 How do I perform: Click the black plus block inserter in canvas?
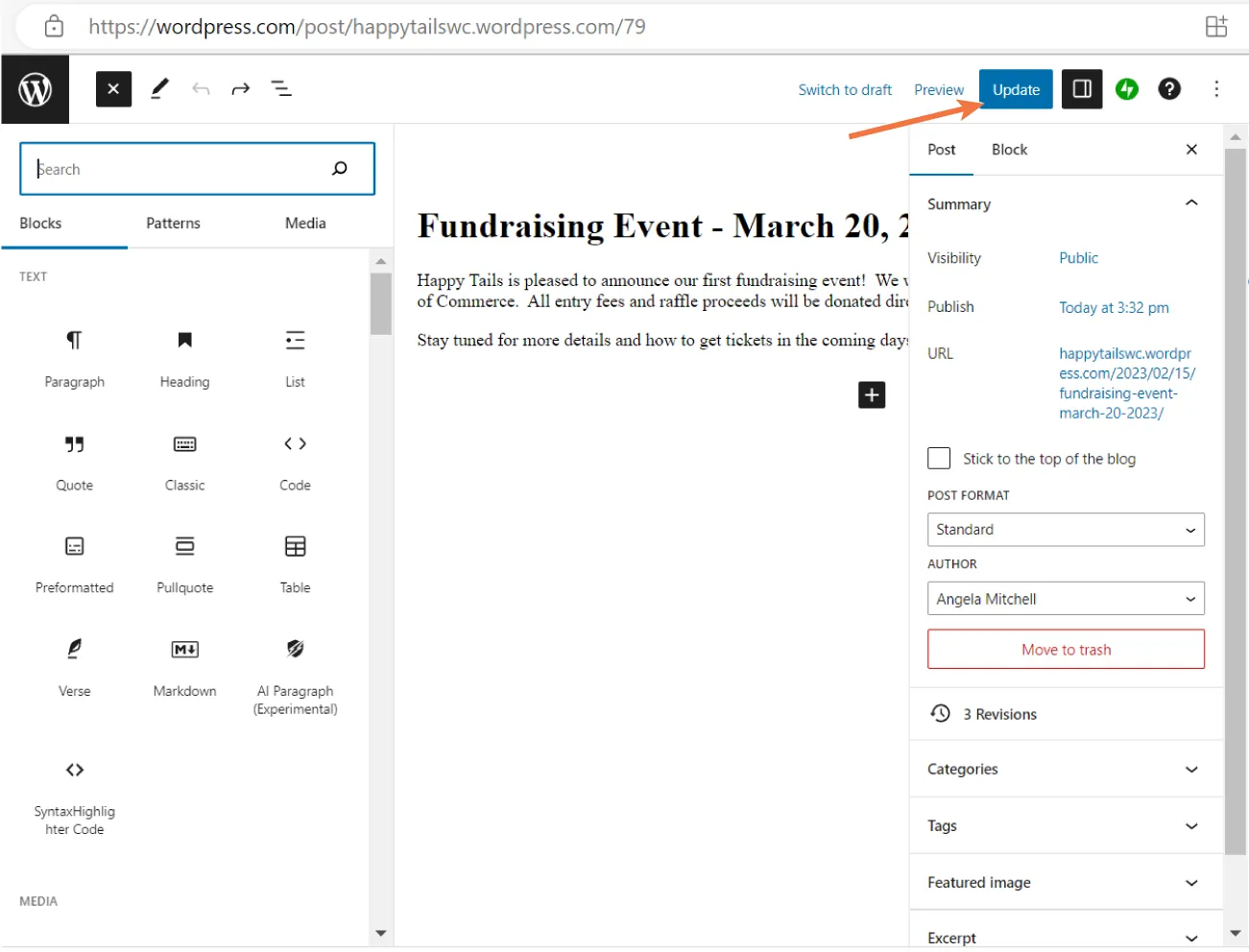[870, 394]
